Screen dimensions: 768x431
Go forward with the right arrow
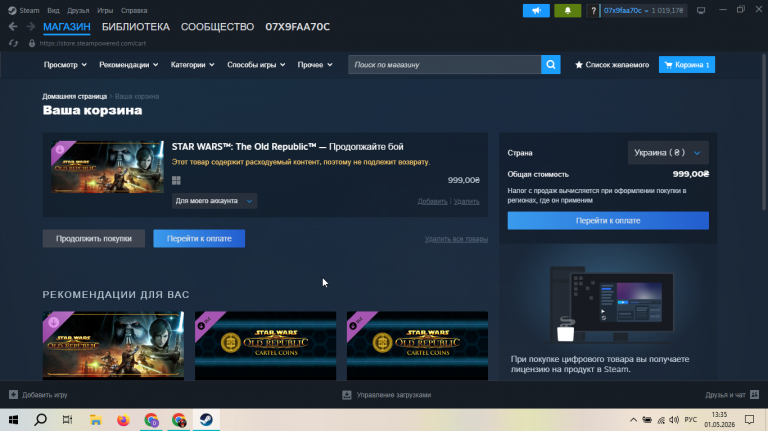[x=30, y=26]
